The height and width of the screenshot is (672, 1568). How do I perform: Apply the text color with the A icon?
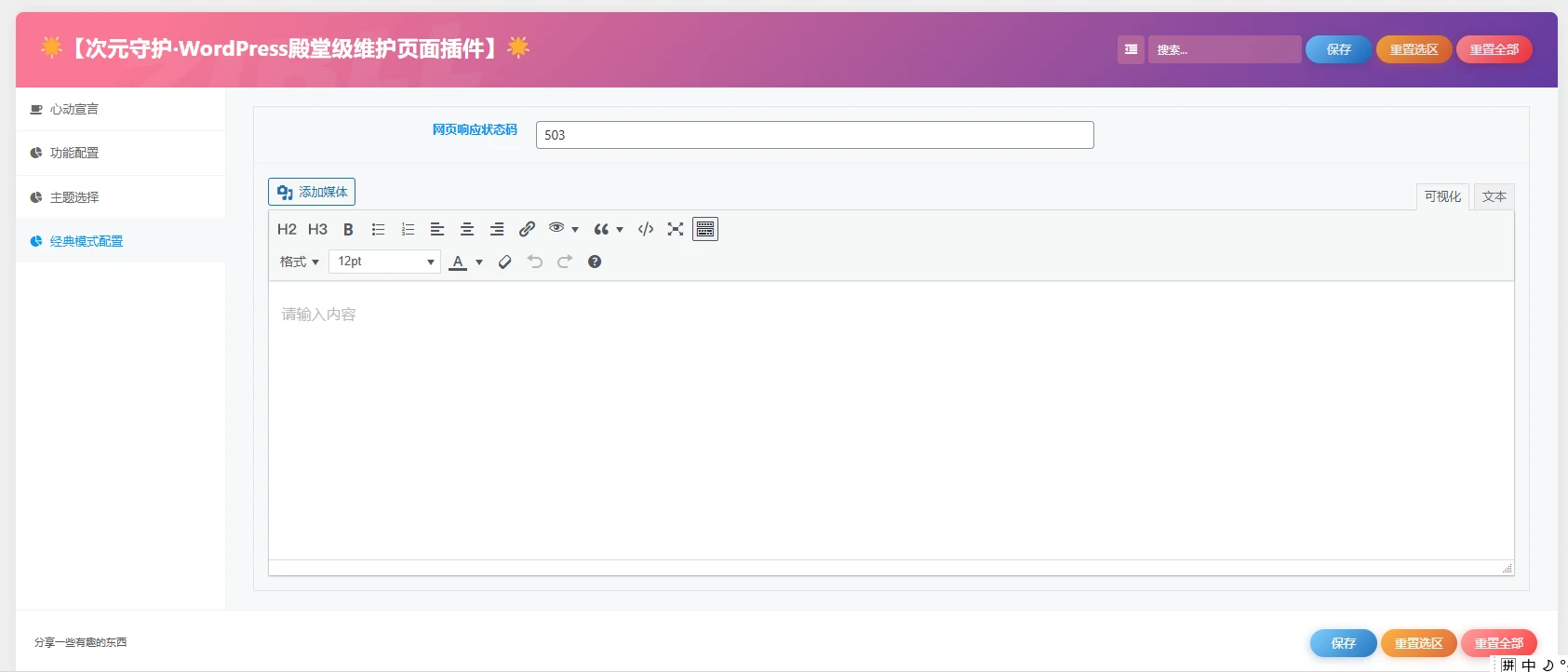tap(458, 262)
